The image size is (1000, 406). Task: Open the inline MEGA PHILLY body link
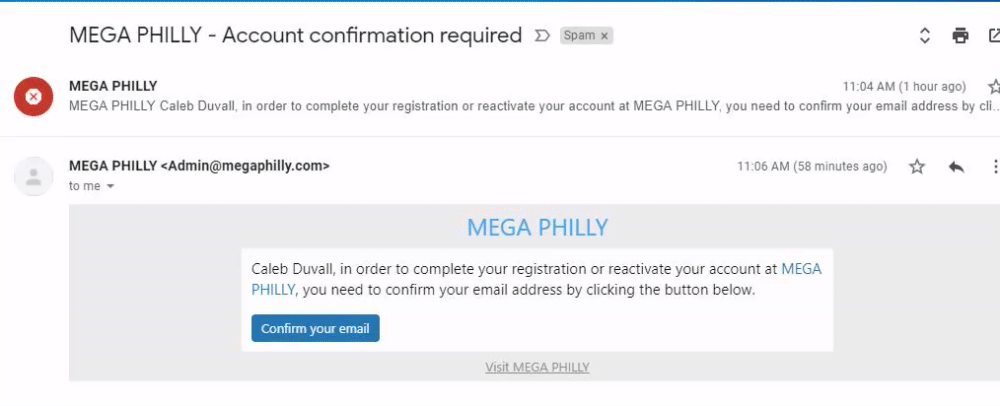click(x=800, y=269)
